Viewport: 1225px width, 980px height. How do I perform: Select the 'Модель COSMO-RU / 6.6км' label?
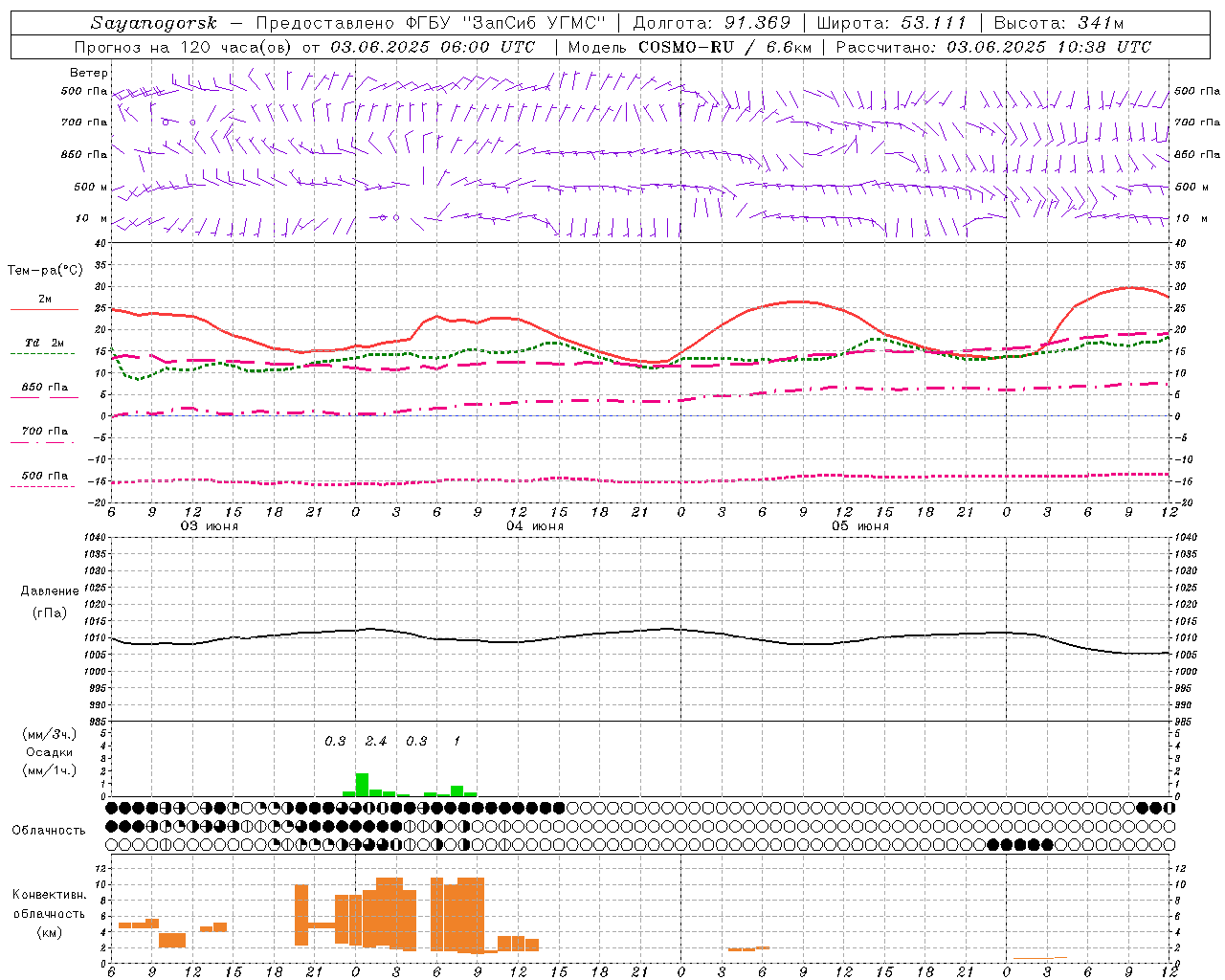click(x=689, y=47)
